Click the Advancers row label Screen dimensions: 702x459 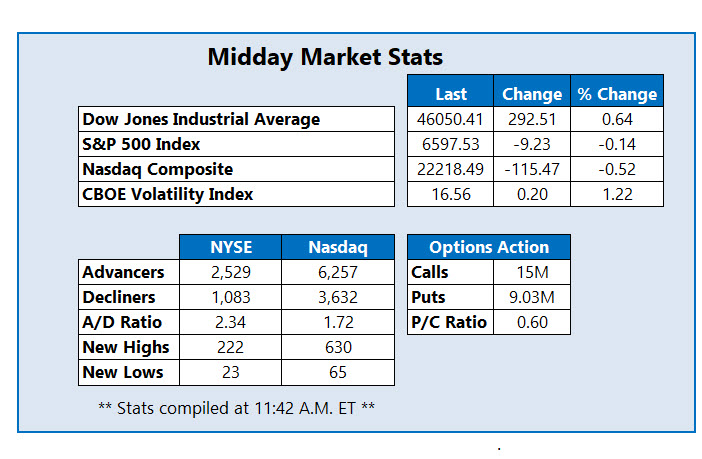point(124,272)
